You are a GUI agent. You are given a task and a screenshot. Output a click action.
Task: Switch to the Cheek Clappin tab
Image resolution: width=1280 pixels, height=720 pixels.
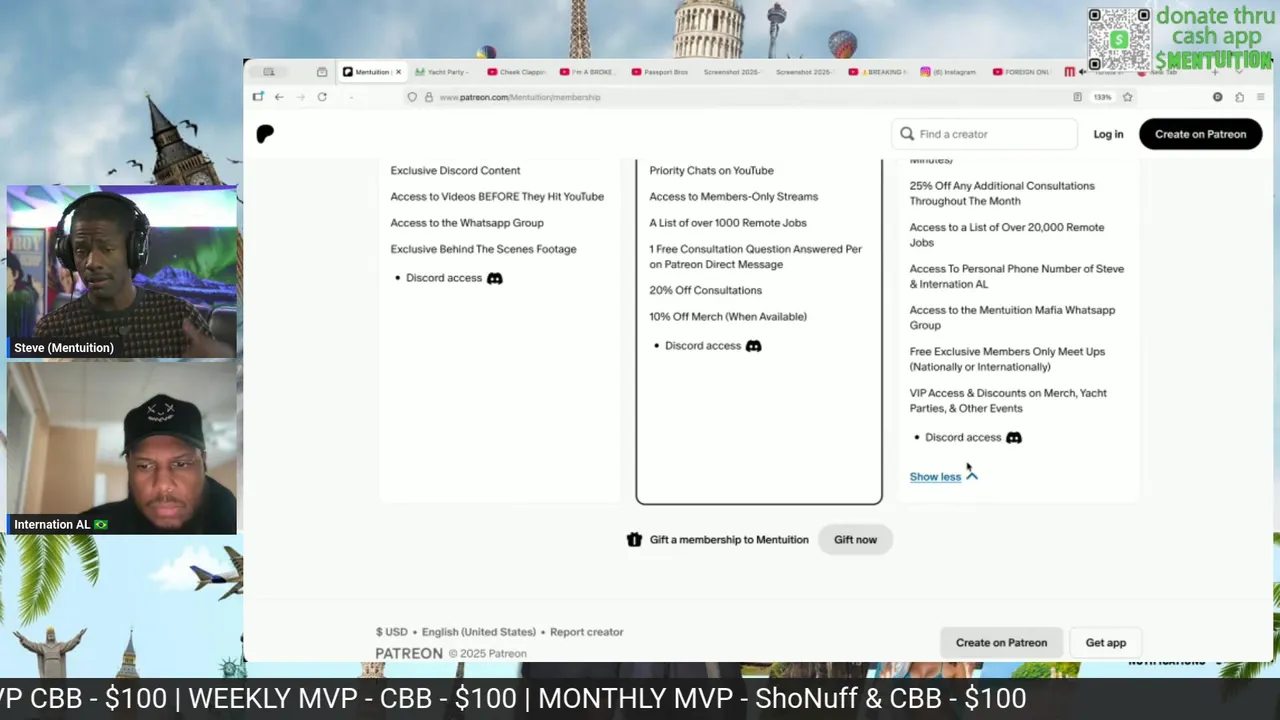517,72
